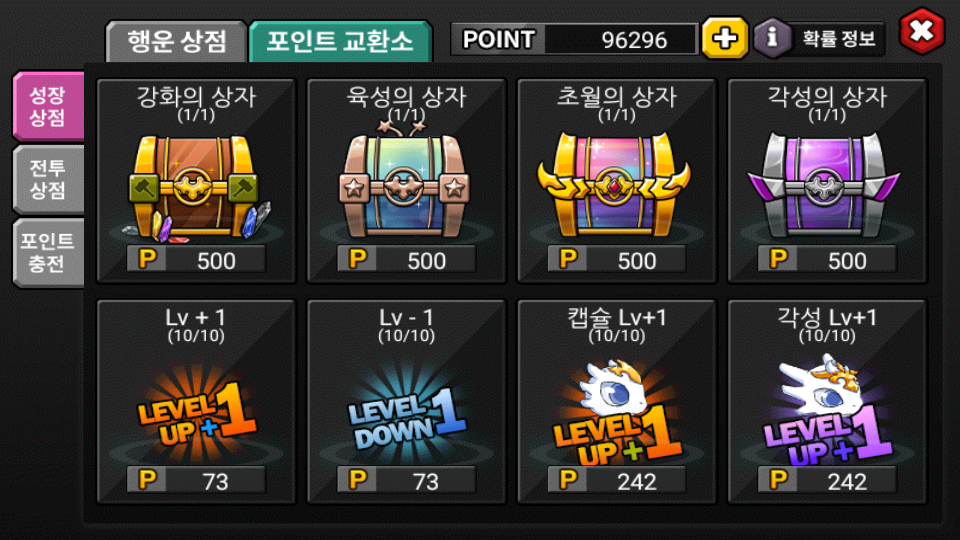The image size is (960, 540).
Task: Open the 성장 상점 side tab
Action: coord(48,106)
